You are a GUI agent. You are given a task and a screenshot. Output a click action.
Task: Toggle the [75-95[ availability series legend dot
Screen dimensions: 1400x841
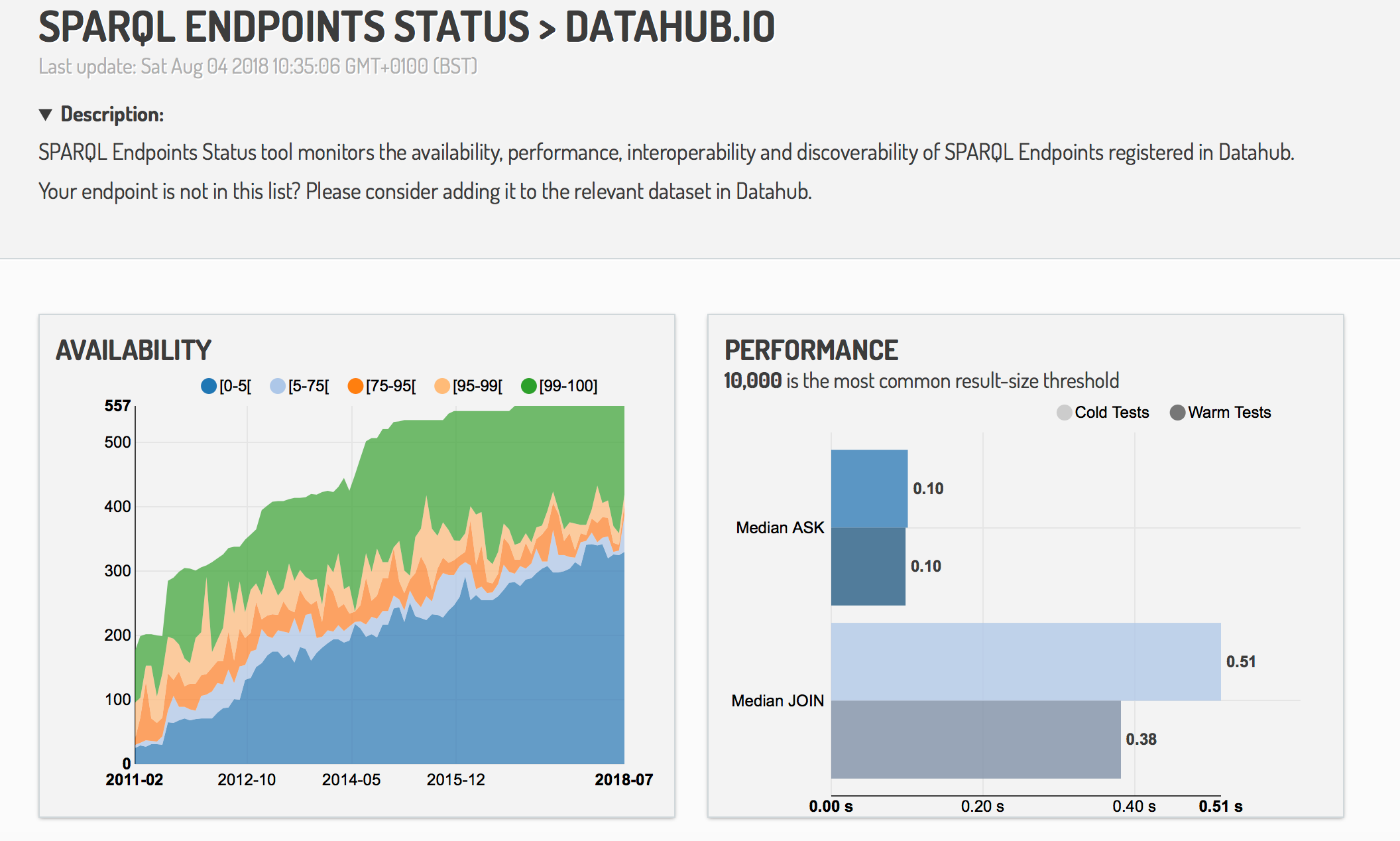coord(356,386)
